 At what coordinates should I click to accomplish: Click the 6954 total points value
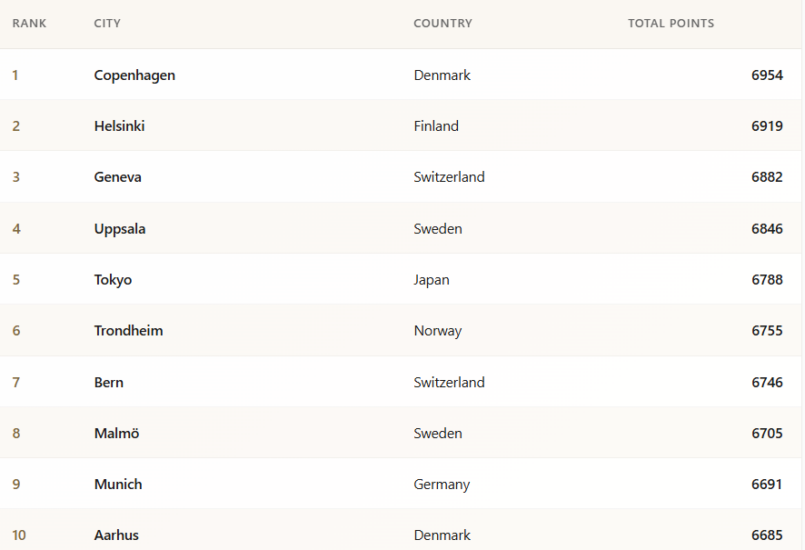[767, 75]
